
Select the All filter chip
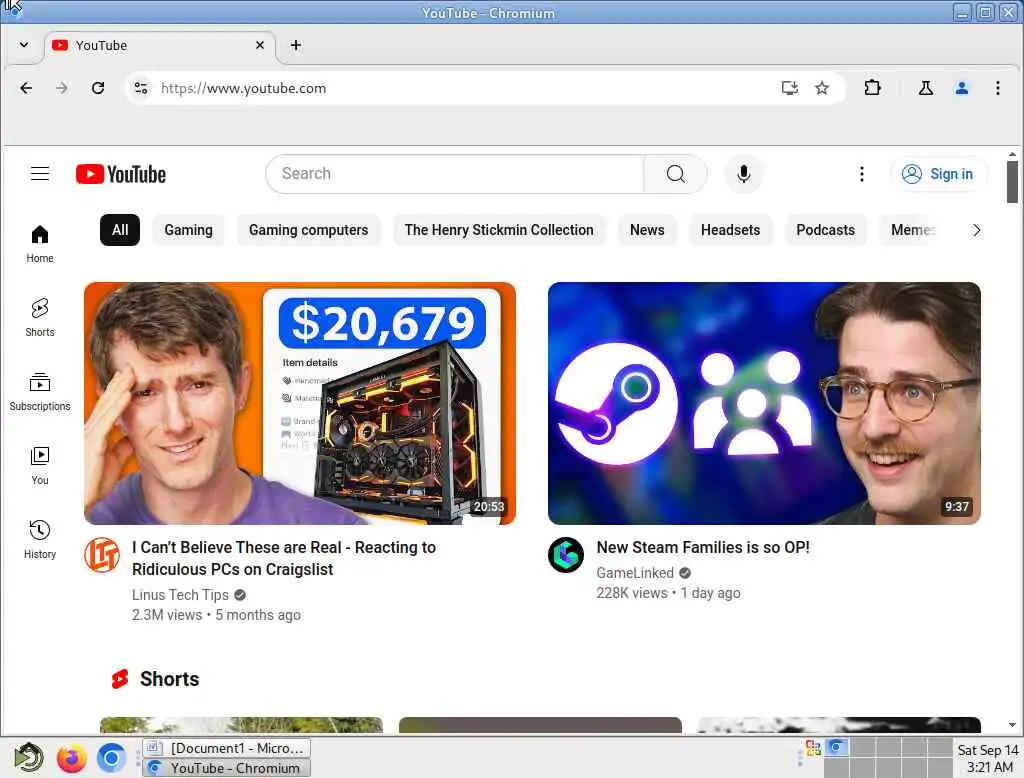click(120, 230)
